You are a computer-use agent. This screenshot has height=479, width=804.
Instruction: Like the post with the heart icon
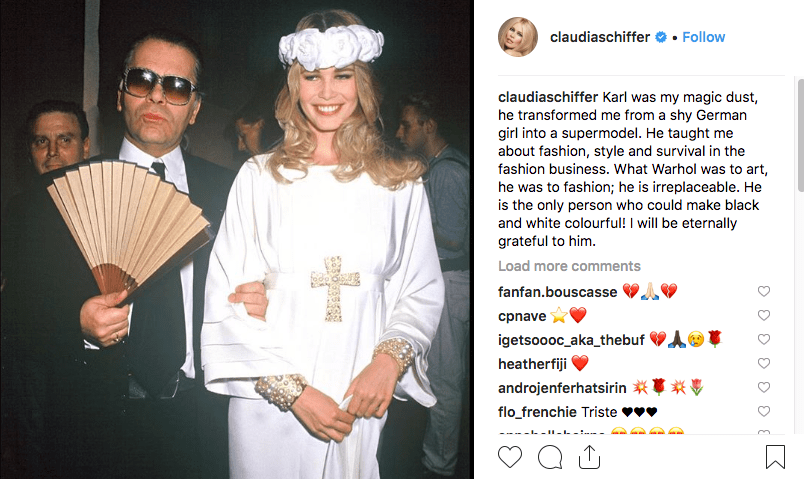tap(510, 456)
